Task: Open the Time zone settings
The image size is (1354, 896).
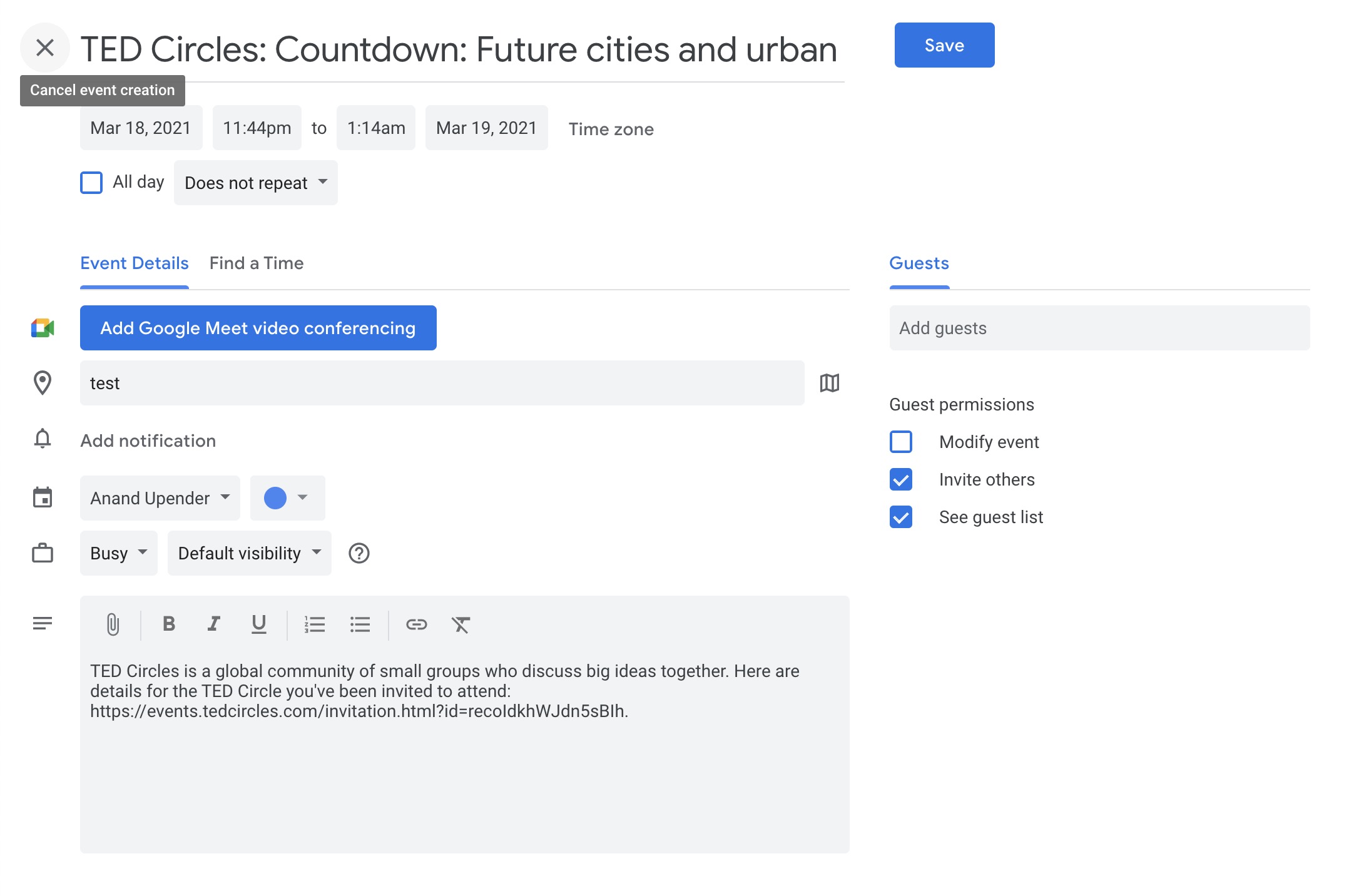Action: click(x=611, y=129)
